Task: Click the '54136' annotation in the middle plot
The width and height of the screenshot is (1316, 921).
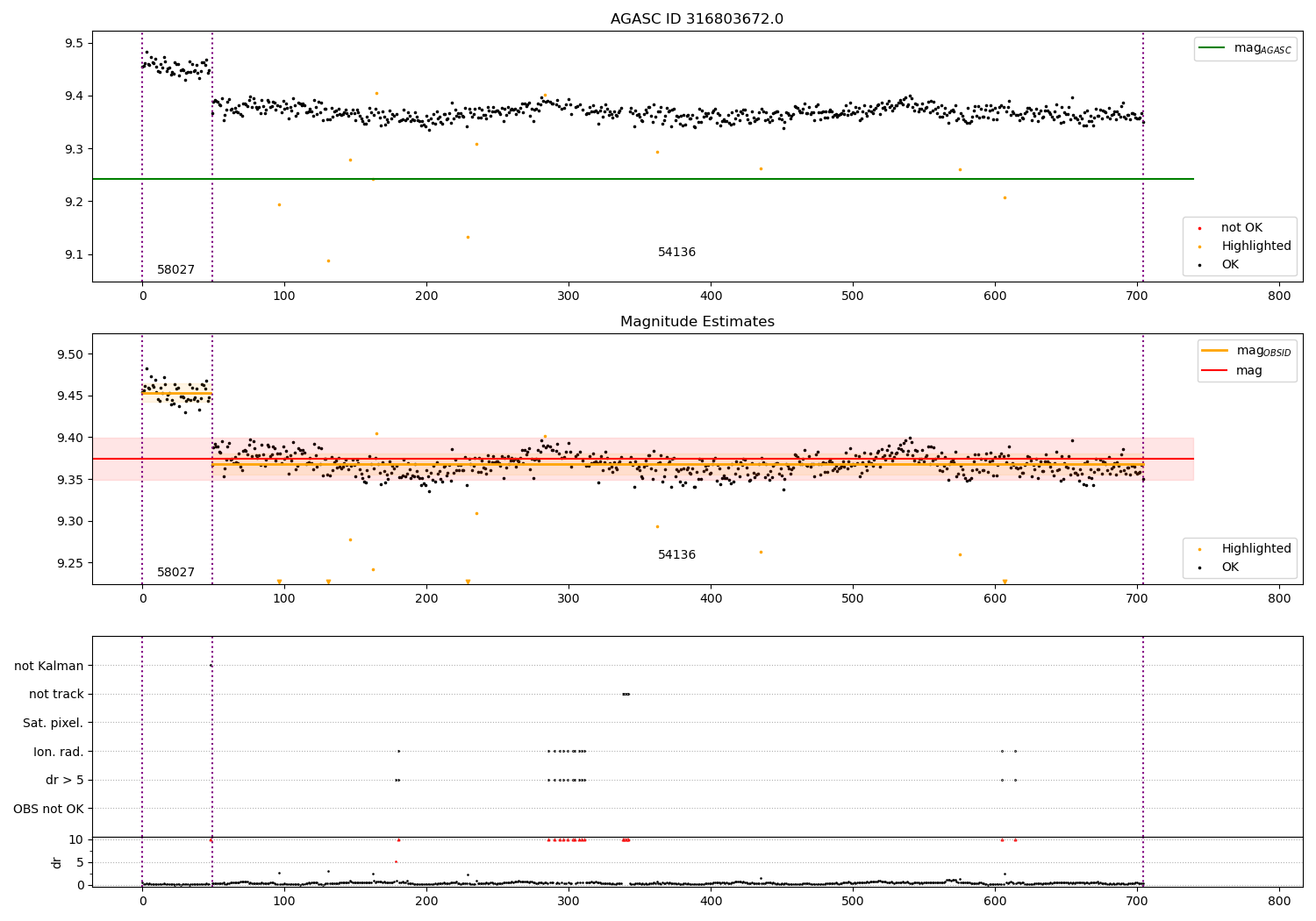Action: coord(676,555)
